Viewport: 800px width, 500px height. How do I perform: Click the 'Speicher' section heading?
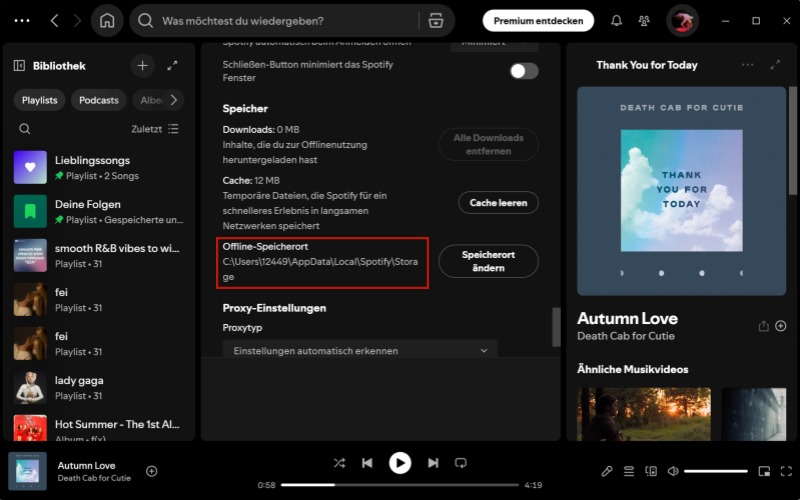245,108
